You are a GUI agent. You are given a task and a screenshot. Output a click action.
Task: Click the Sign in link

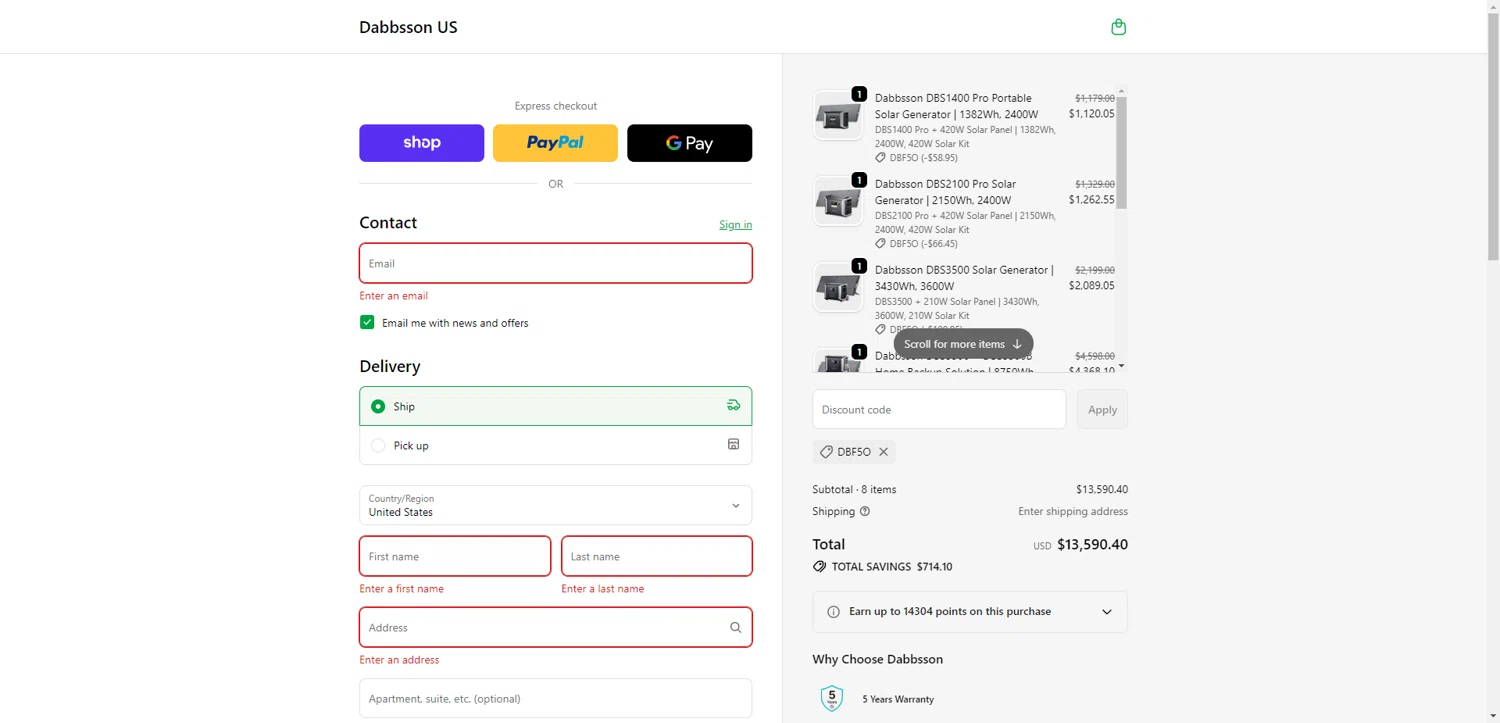coord(735,224)
